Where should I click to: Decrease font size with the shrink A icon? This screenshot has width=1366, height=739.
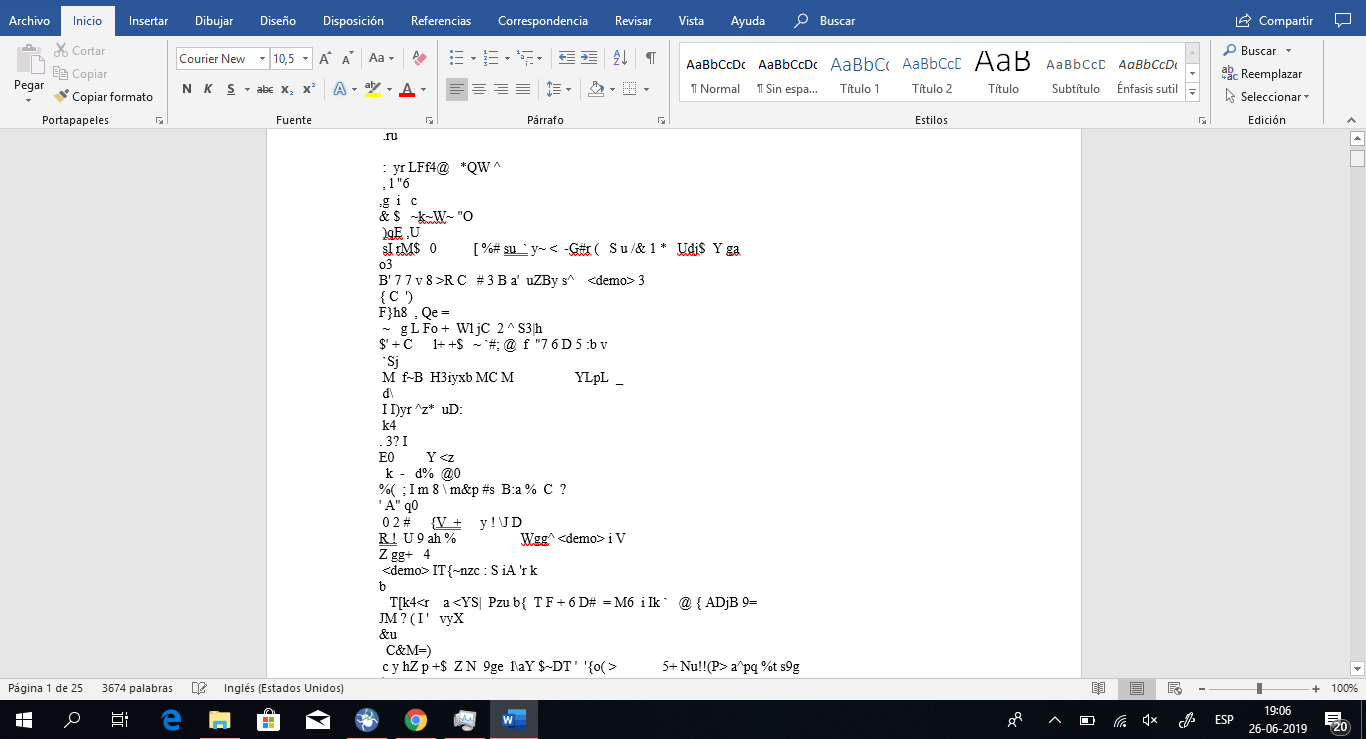(347, 59)
